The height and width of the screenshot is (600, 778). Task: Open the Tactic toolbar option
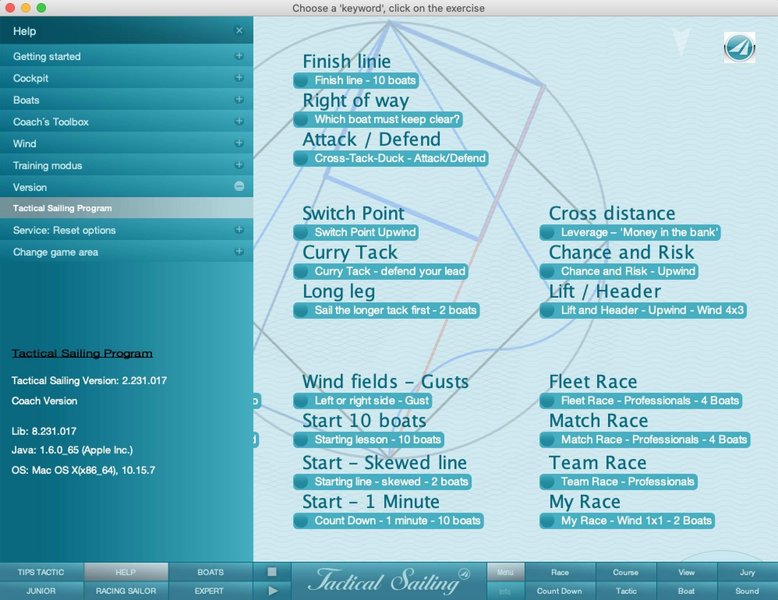pyautogui.click(x=626, y=591)
